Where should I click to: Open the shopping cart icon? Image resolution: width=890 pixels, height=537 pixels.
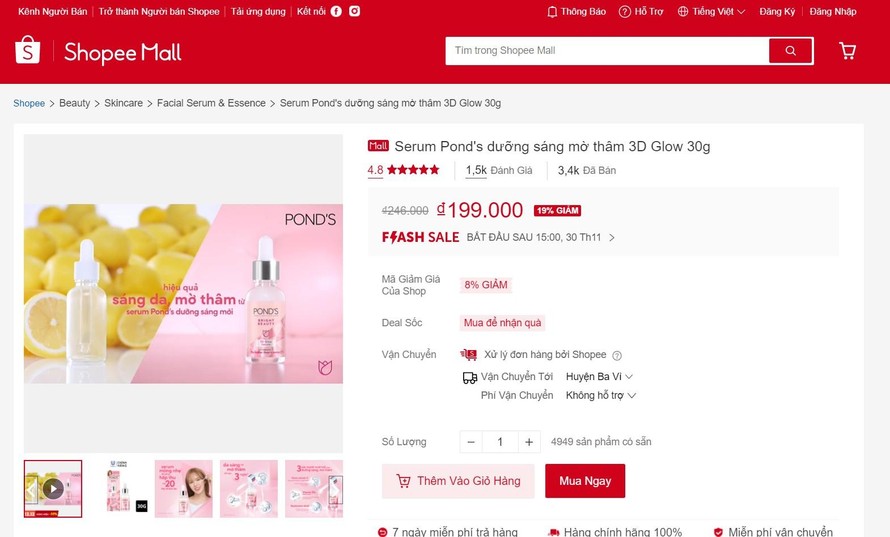click(847, 51)
